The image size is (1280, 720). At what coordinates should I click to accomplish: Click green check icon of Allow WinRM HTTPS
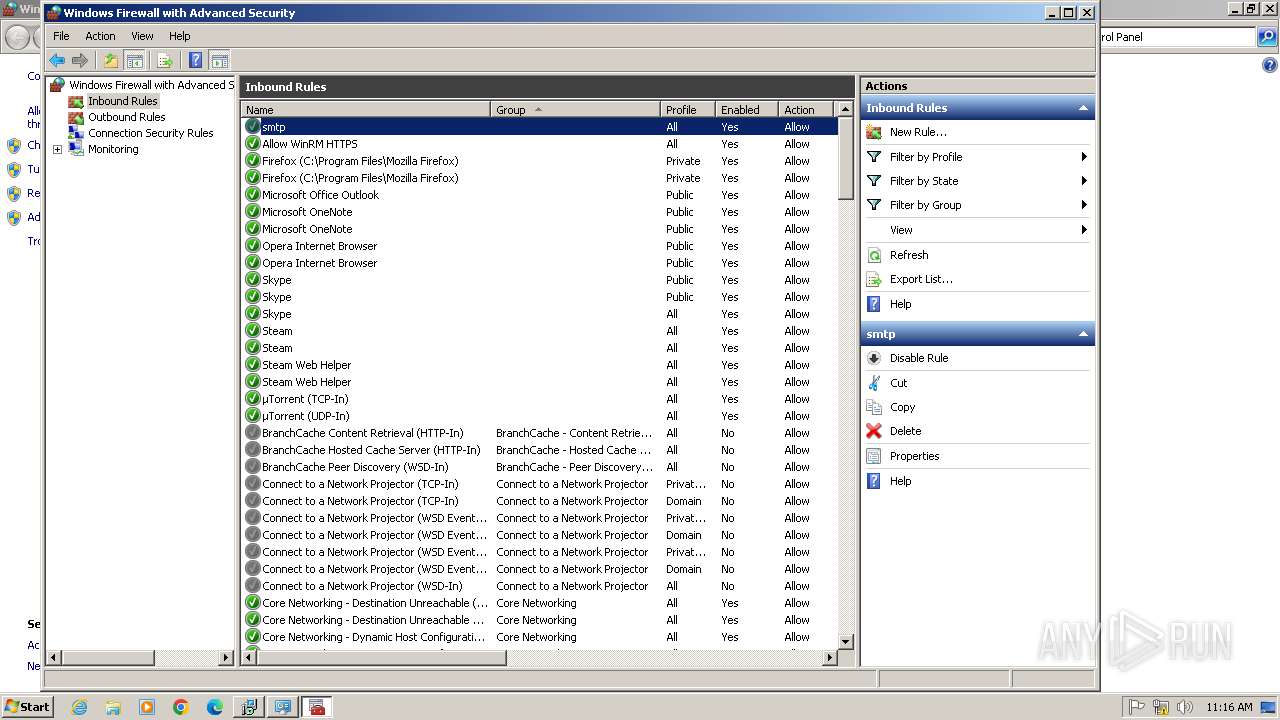253,144
